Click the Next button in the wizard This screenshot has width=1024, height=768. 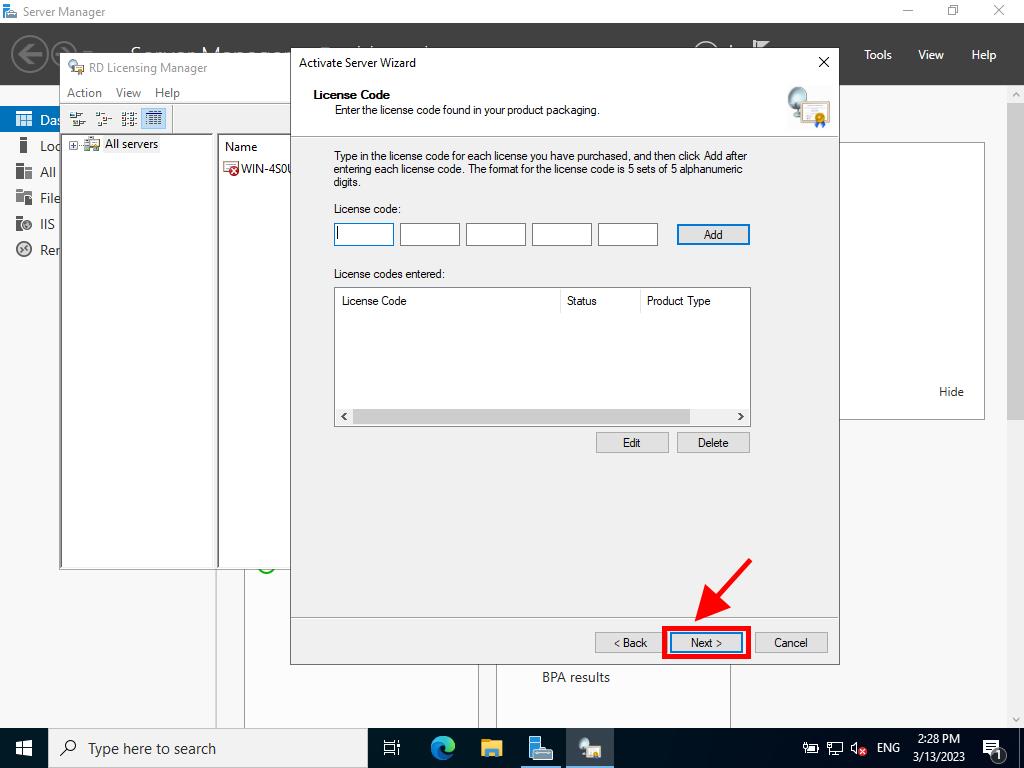[x=706, y=643]
